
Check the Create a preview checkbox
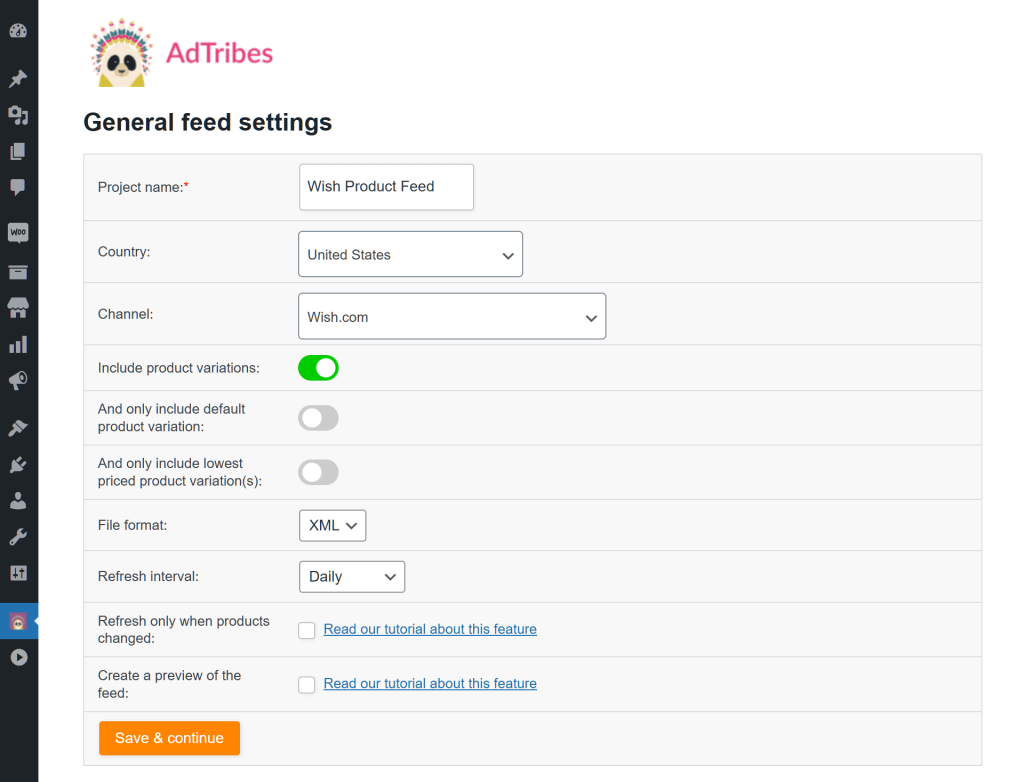click(x=306, y=684)
